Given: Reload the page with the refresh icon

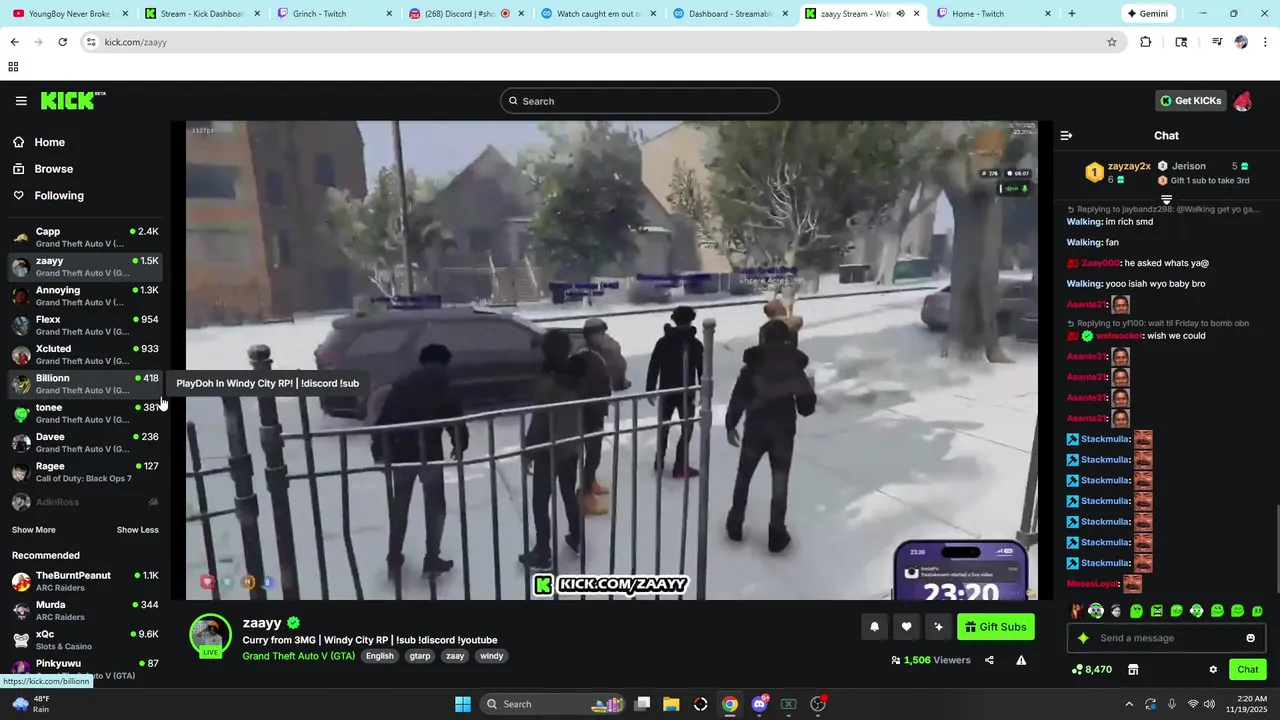Looking at the screenshot, I should tap(63, 42).
